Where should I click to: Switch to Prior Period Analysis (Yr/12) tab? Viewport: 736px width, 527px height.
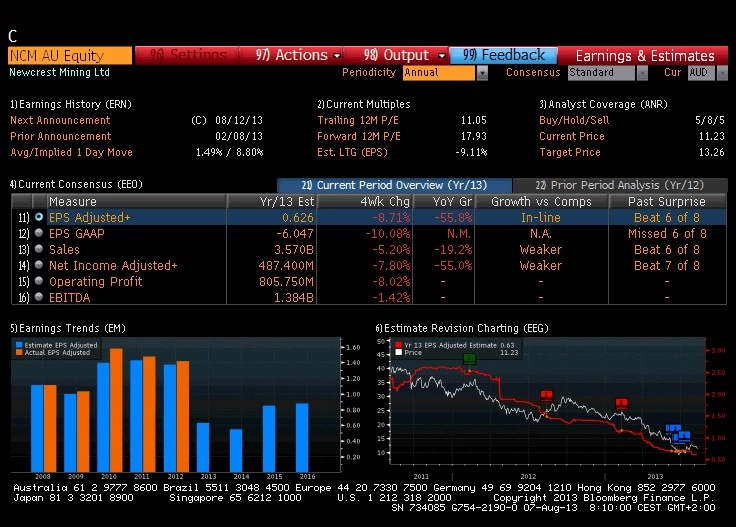click(620, 185)
